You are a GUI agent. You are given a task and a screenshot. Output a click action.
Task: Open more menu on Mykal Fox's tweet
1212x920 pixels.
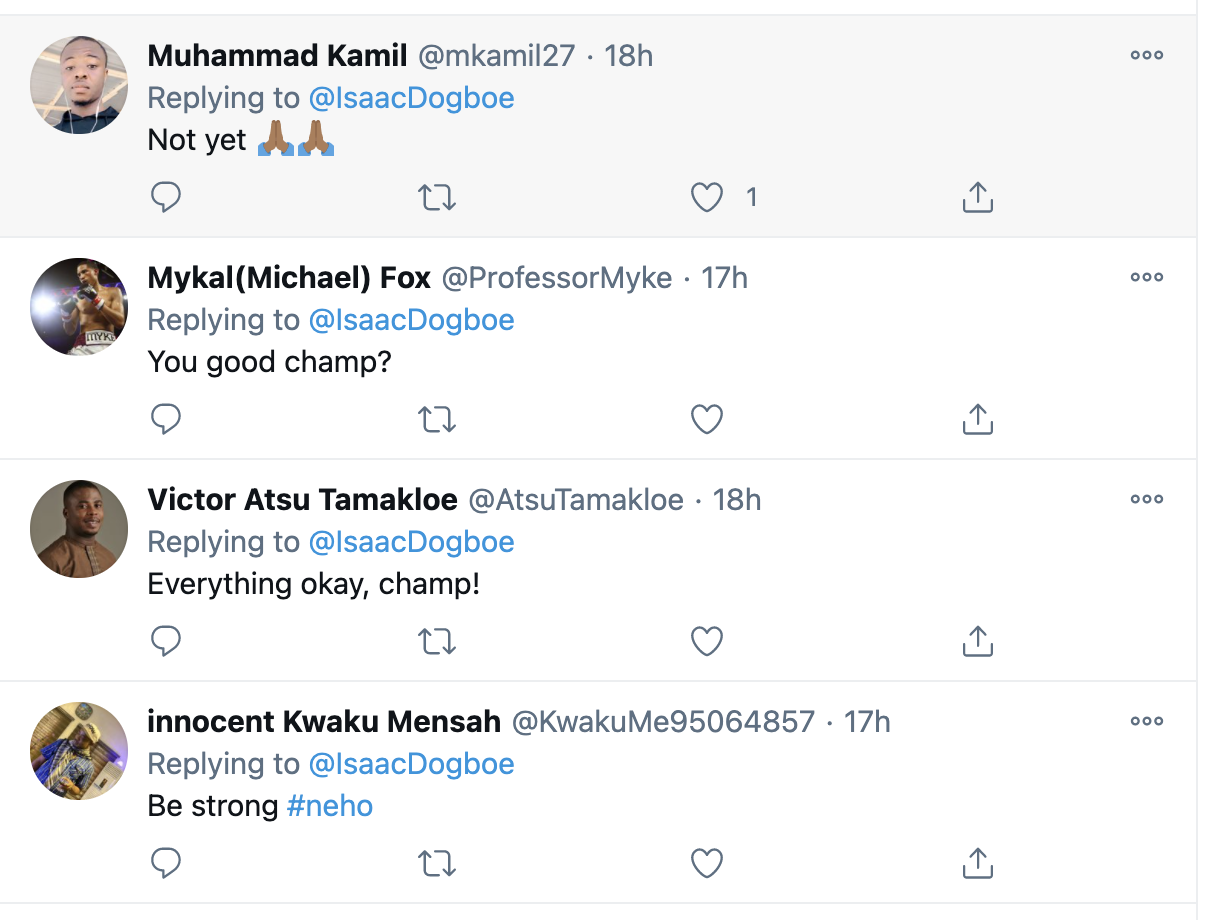click(1146, 278)
